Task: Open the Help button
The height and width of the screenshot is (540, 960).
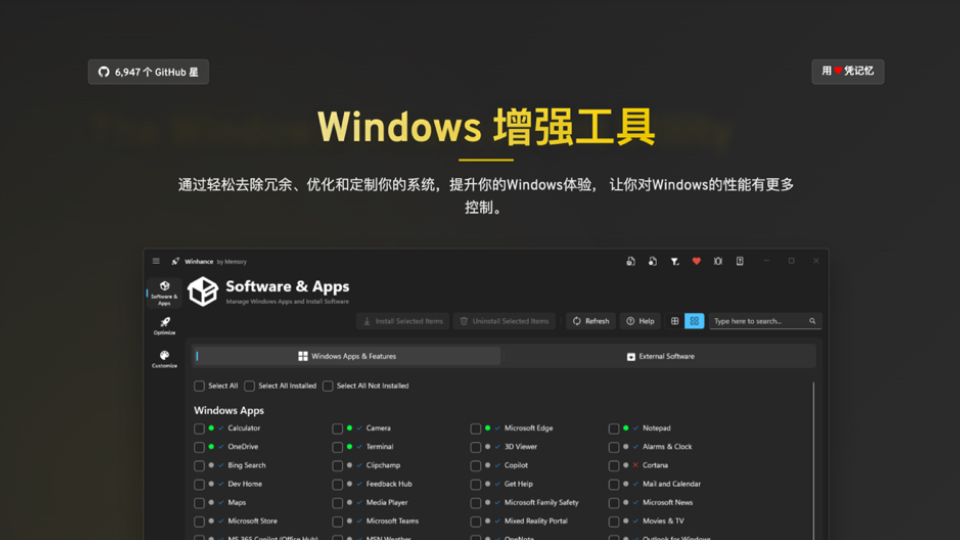Action: click(x=640, y=321)
